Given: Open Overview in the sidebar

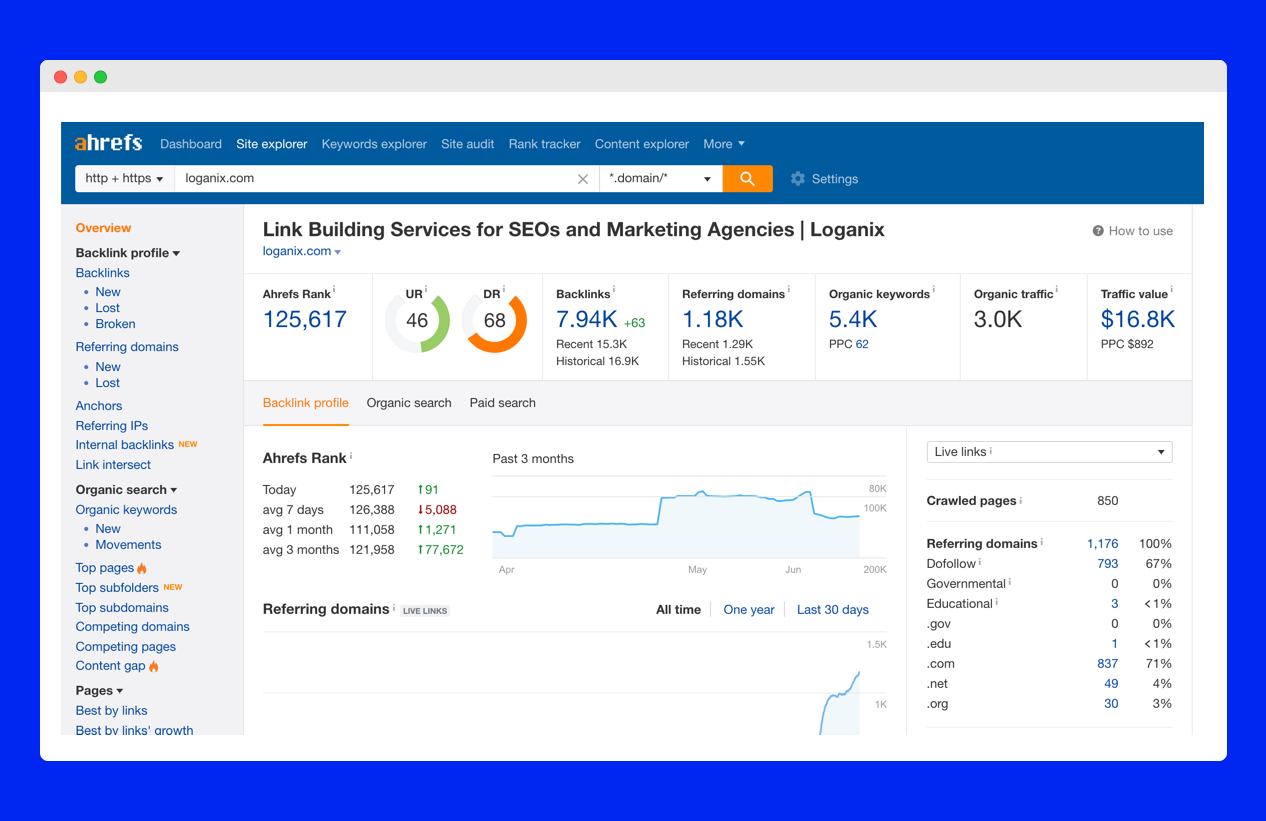Looking at the screenshot, I should (x=104, y=228).
